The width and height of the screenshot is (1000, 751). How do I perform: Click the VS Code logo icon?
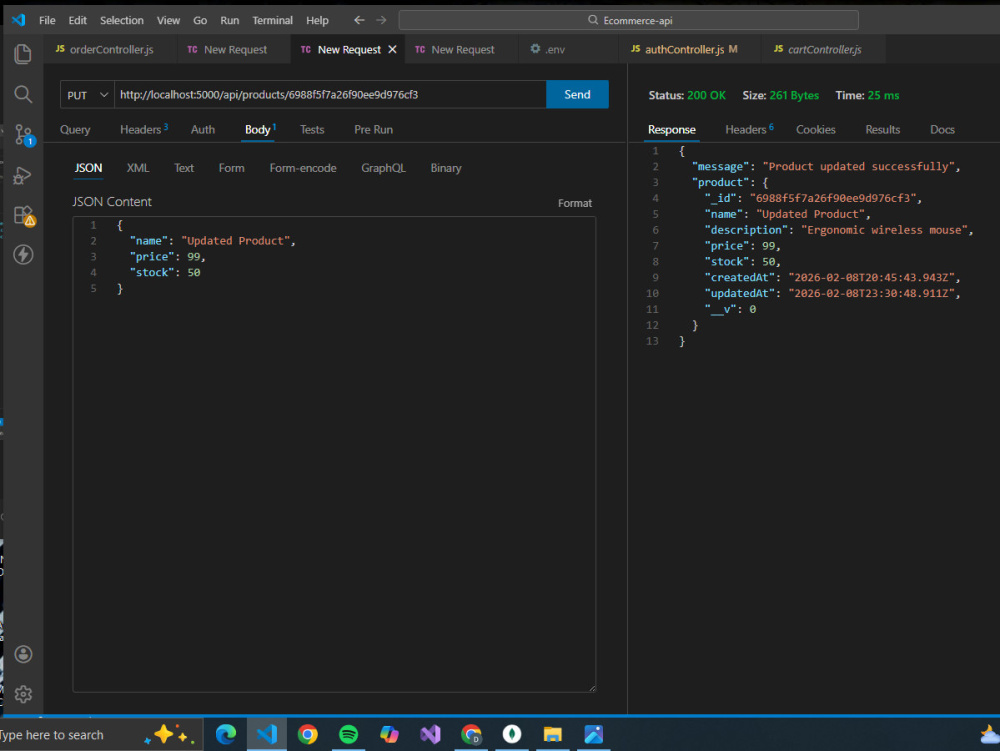tap(18, 20)
